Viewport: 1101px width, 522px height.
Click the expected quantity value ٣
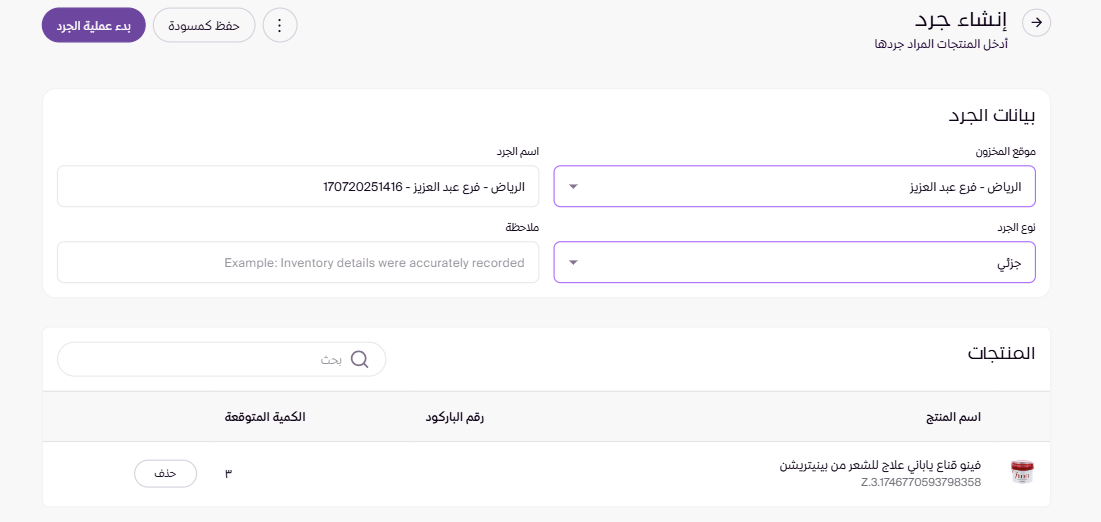tap(228, 473)
